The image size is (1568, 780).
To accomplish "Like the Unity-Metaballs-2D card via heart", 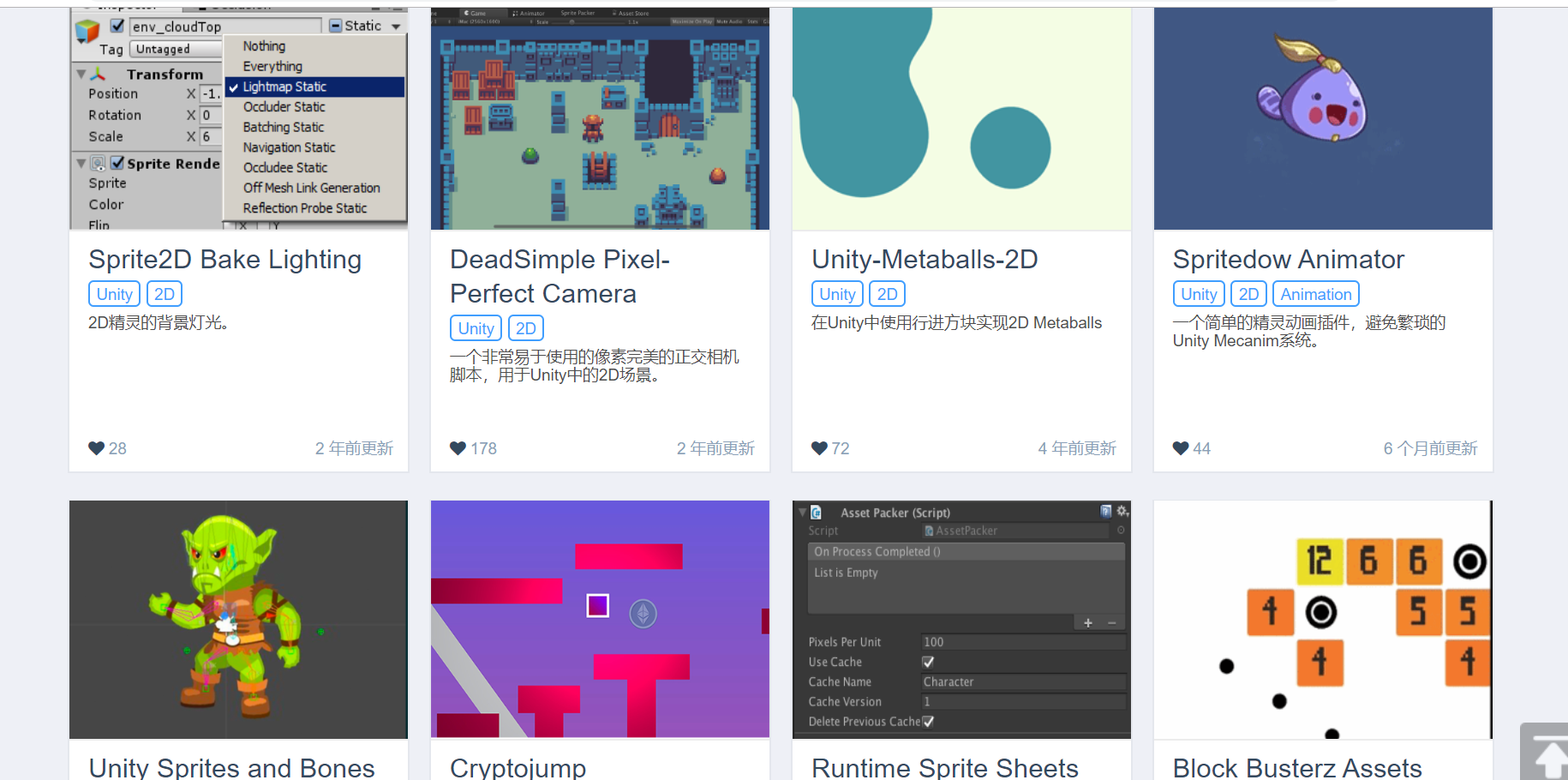I will coord(819,448).
